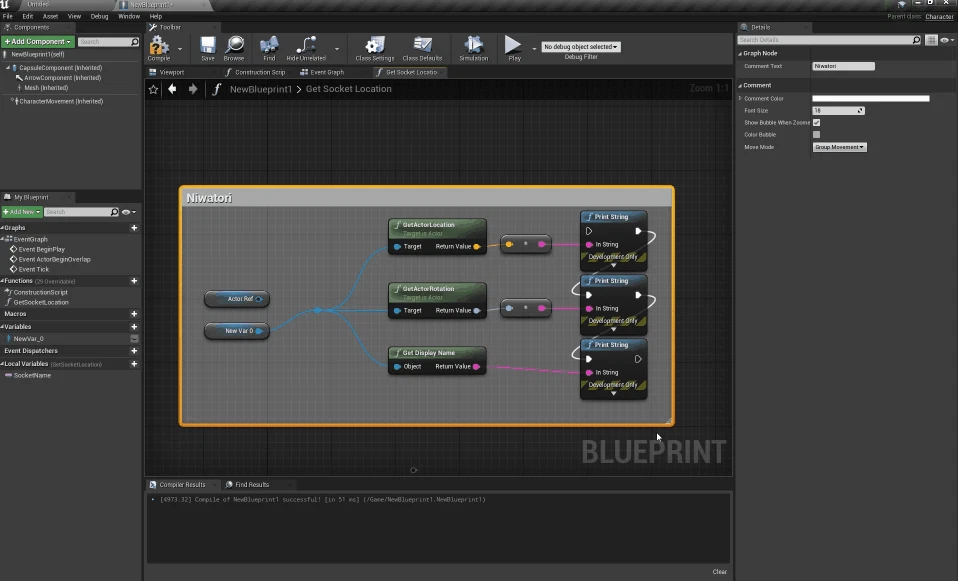Click the favorite star icon in graph bar

pyautogui.click(x=153, y=89)
